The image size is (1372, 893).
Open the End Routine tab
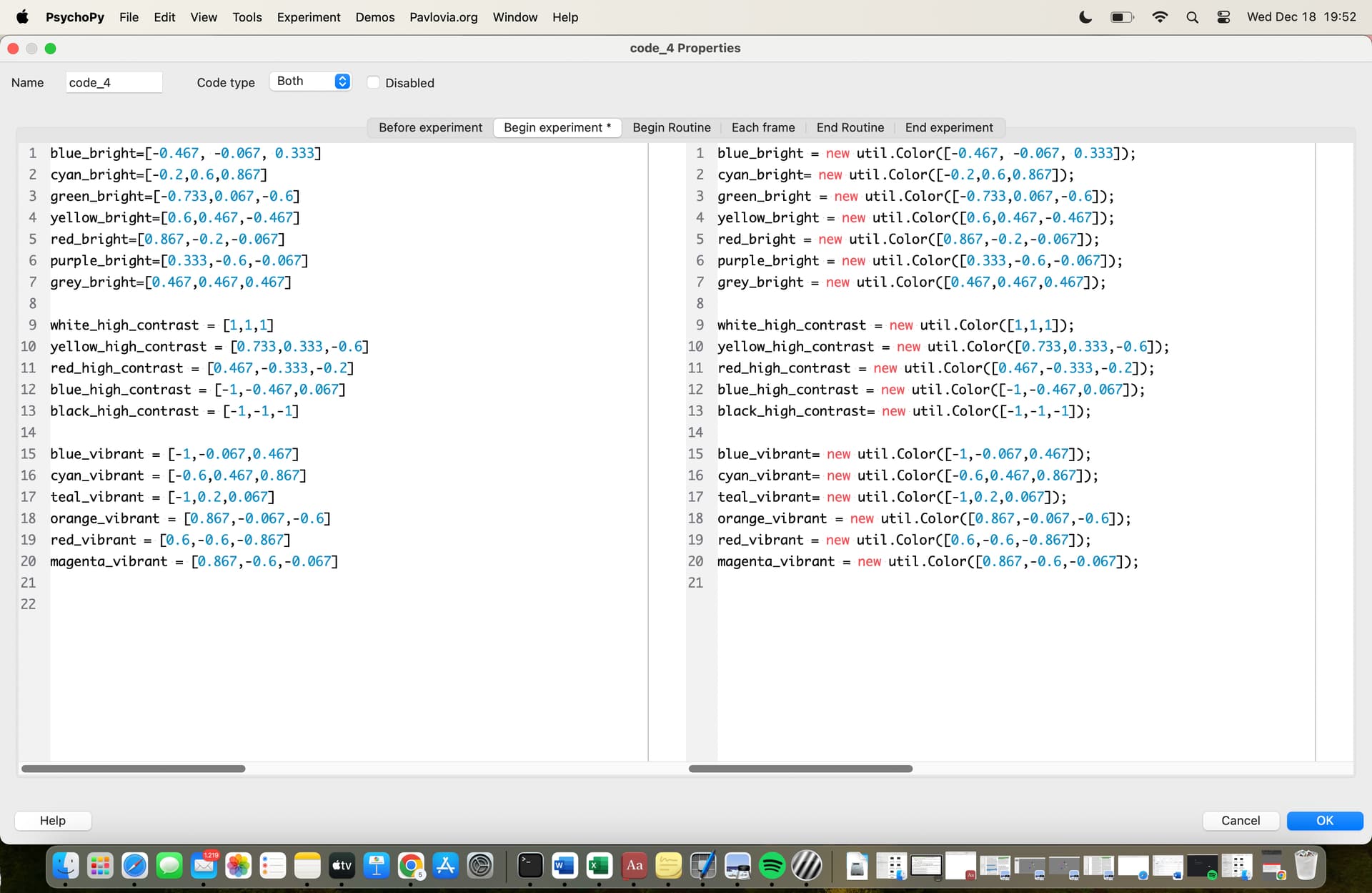850,127
